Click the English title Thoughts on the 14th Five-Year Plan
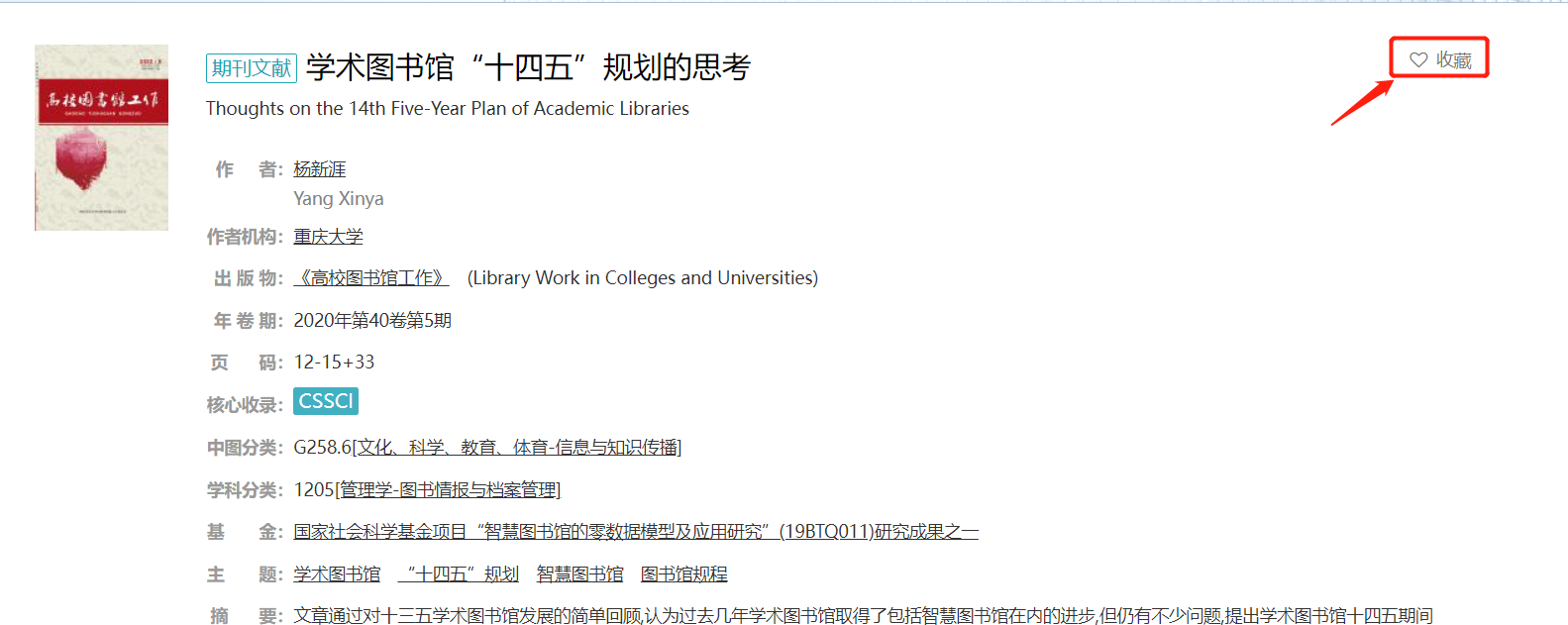Image resolution: width=1568 pixels, height=625 pixels. (447, 109)
